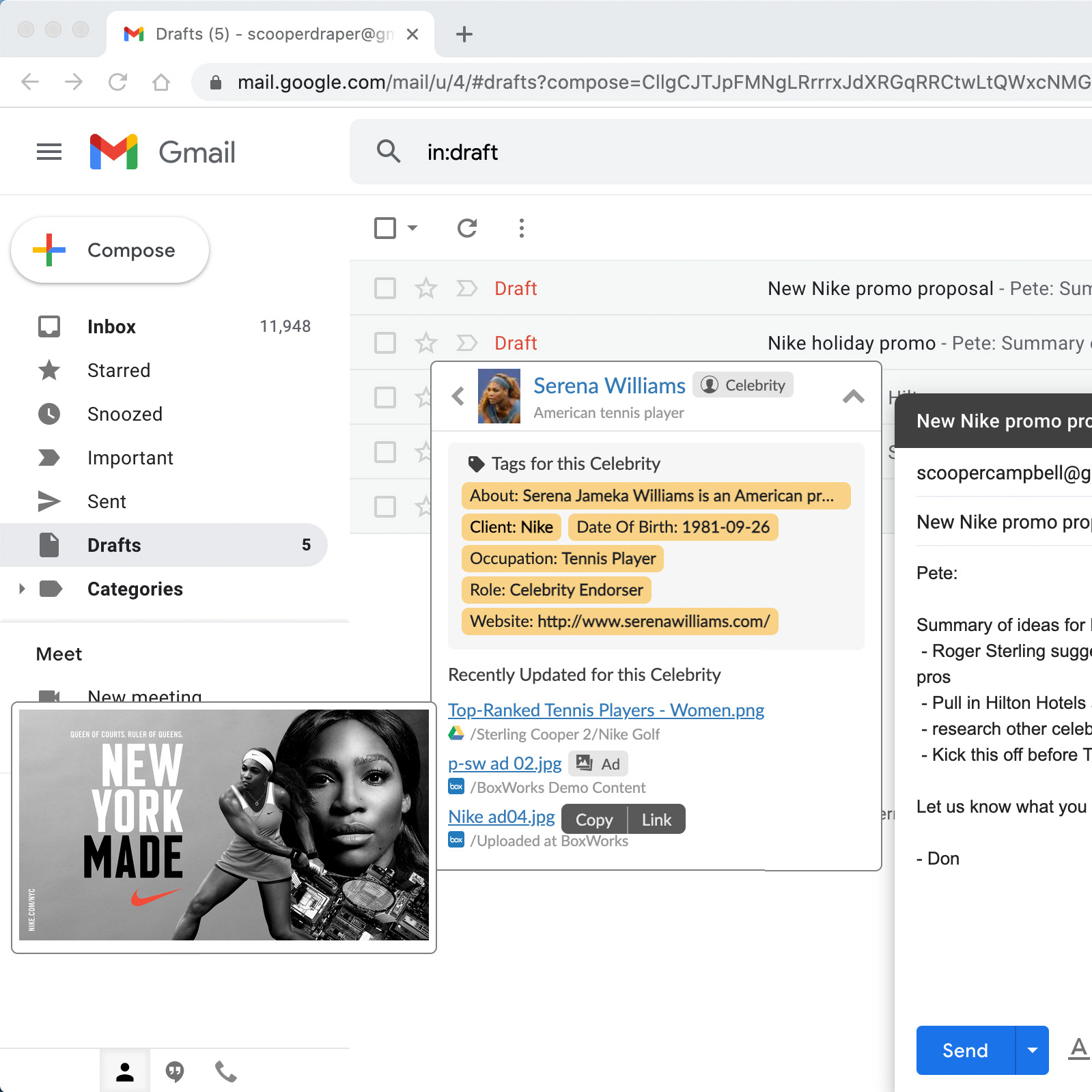Go back in the Serena Williams panel

[458, 396]
